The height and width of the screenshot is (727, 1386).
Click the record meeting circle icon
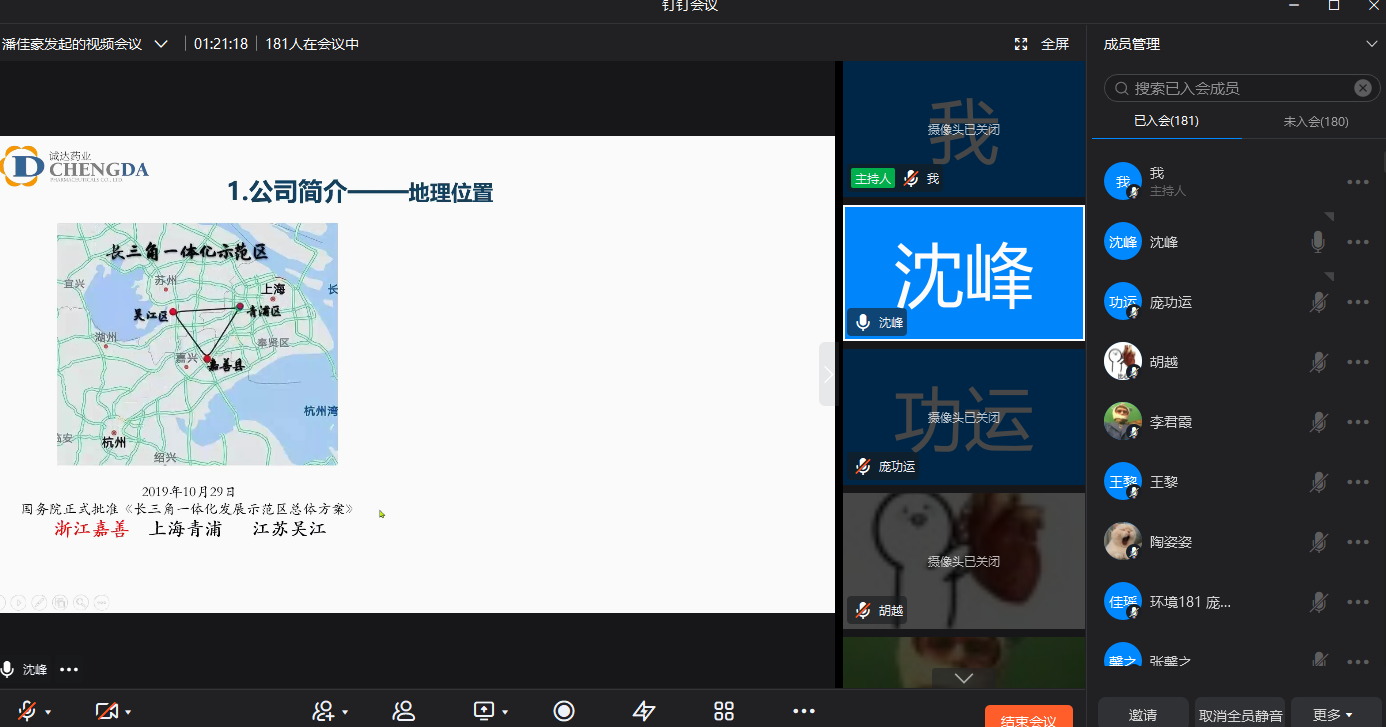(564, 711)
